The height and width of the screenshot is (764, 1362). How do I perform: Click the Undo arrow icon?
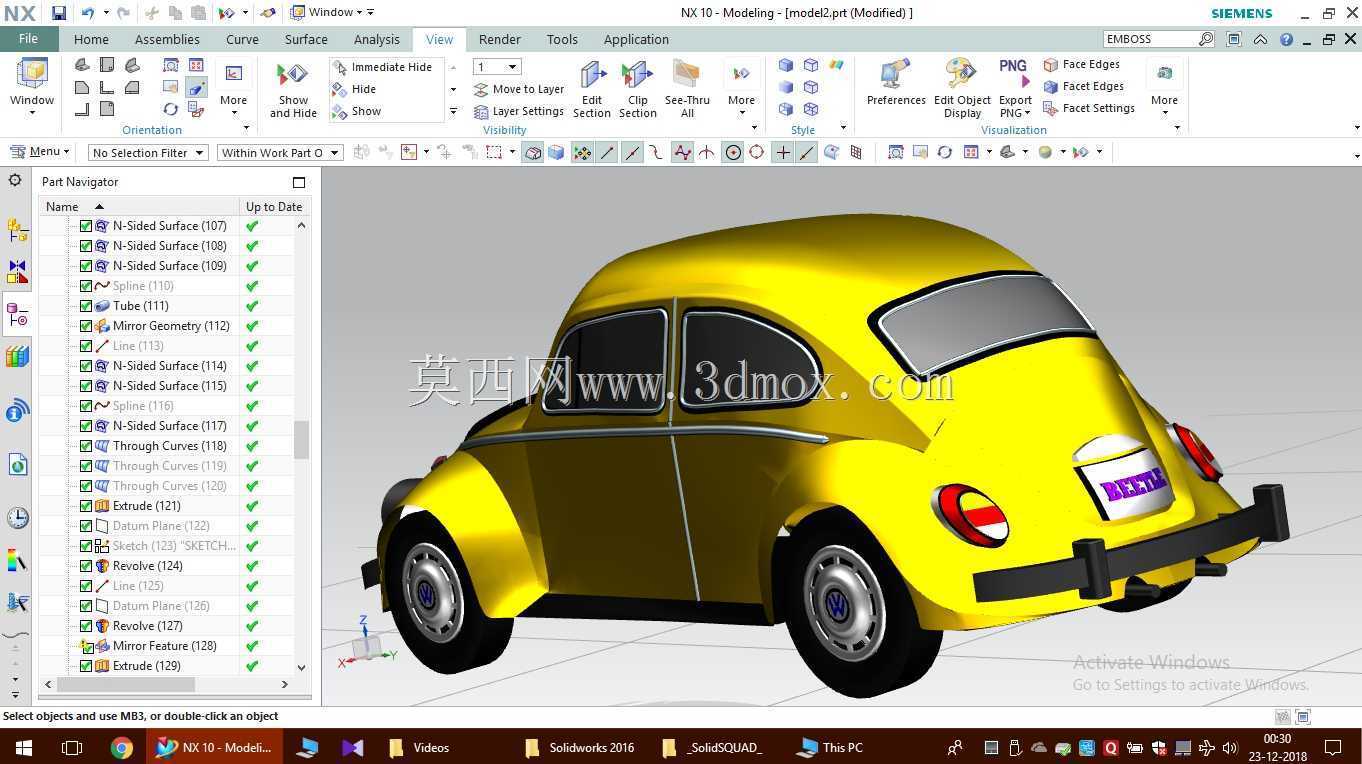point(88,13)
